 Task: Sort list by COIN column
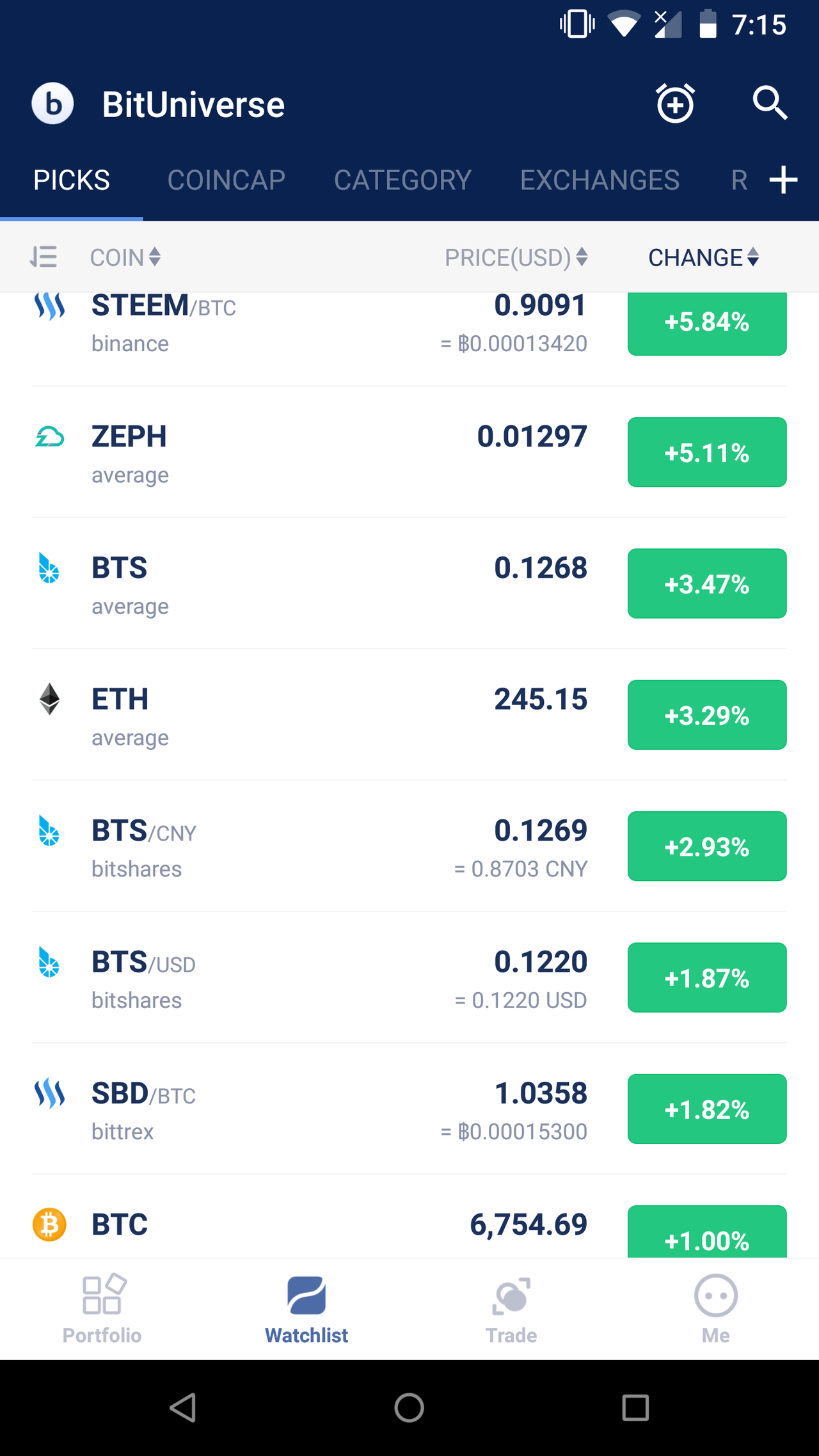click(x=125, y=257)
